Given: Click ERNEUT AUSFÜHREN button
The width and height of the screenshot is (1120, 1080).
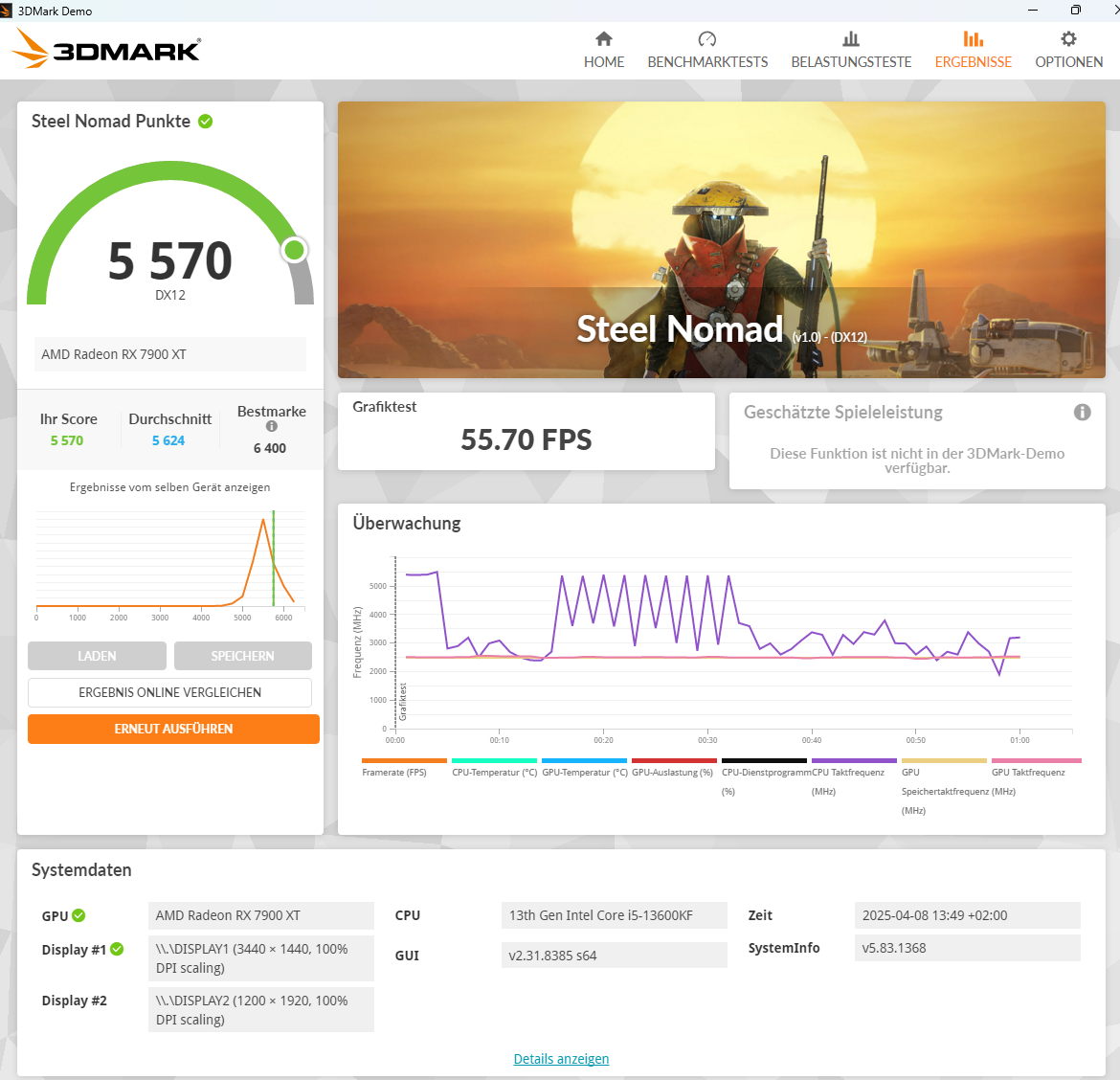Looking at the screenshot, I should click(x=173, y=729).
